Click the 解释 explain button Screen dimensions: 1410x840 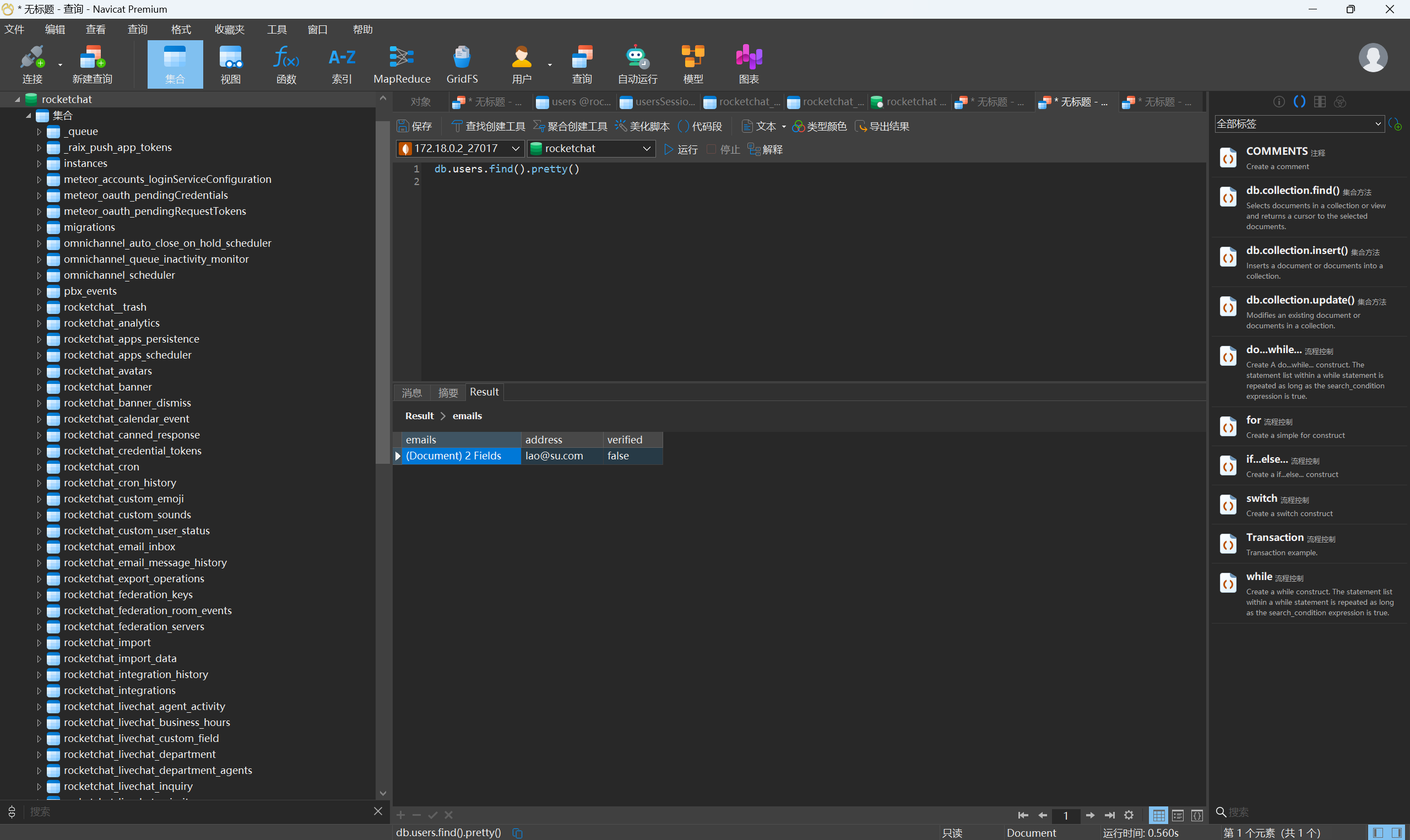click(765, 149)
